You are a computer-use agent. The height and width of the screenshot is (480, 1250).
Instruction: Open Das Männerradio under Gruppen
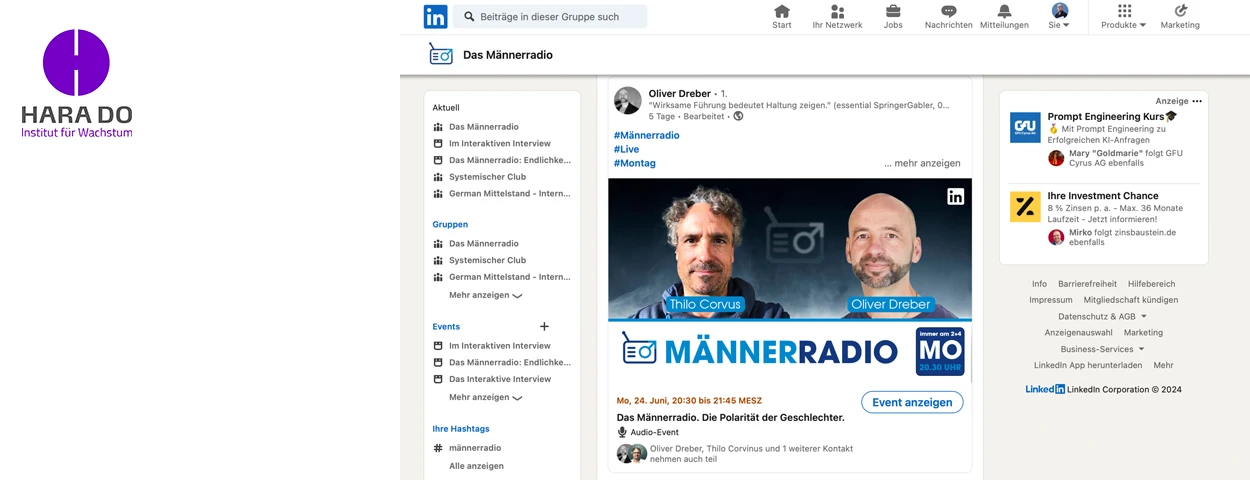[x=484, y=243]
